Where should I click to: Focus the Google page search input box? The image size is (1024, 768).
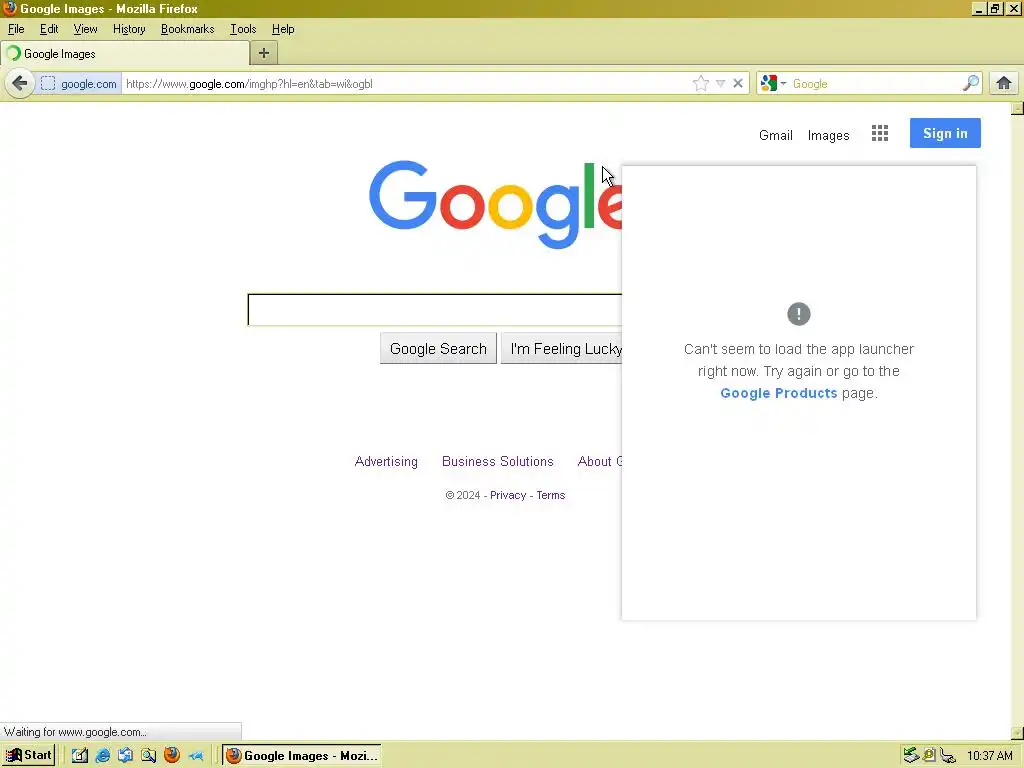coord(435,310)
